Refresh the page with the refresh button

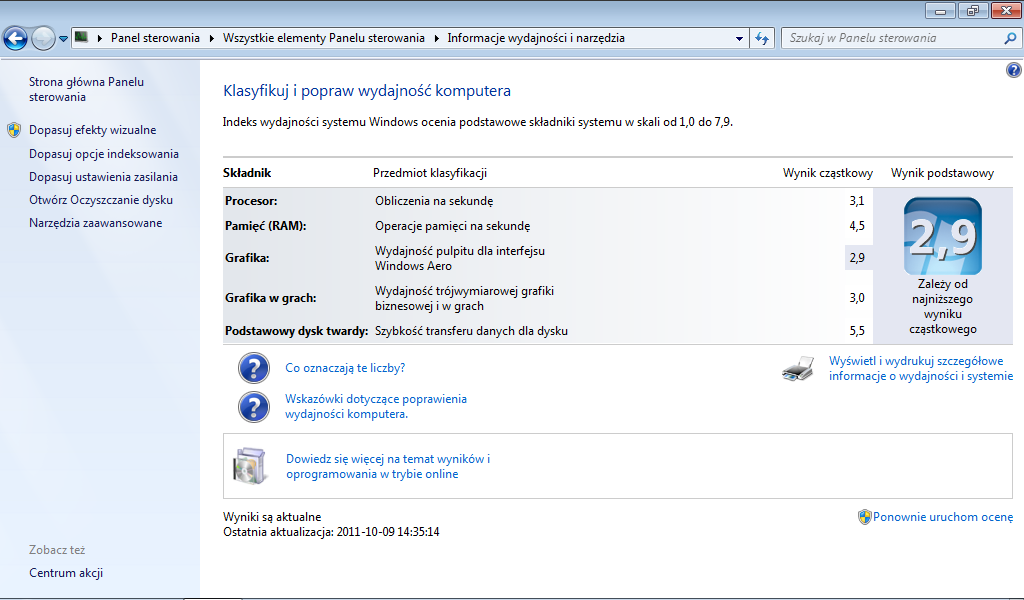pos(762,39)
